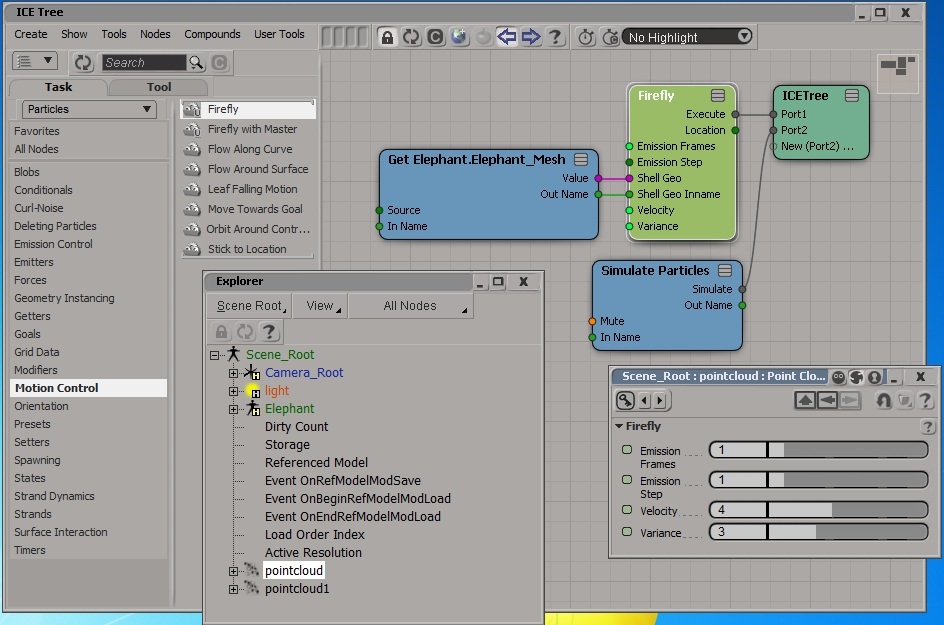Click the back arrow navigation icon
The height and width of the screenshot is (625, 944).
pyautogui.click(x=507, y=37)
